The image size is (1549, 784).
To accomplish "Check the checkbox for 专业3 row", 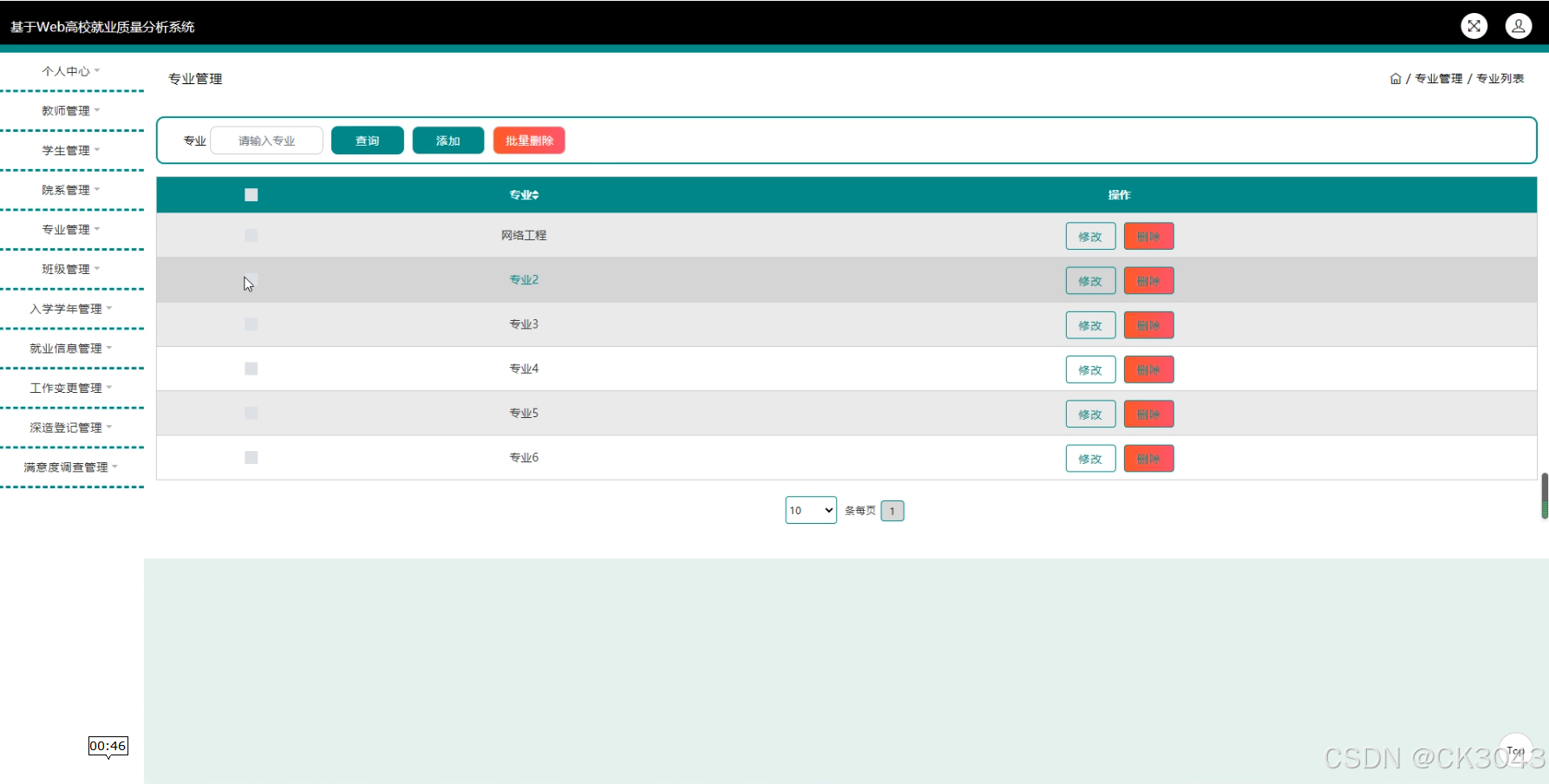I will 252,324.
